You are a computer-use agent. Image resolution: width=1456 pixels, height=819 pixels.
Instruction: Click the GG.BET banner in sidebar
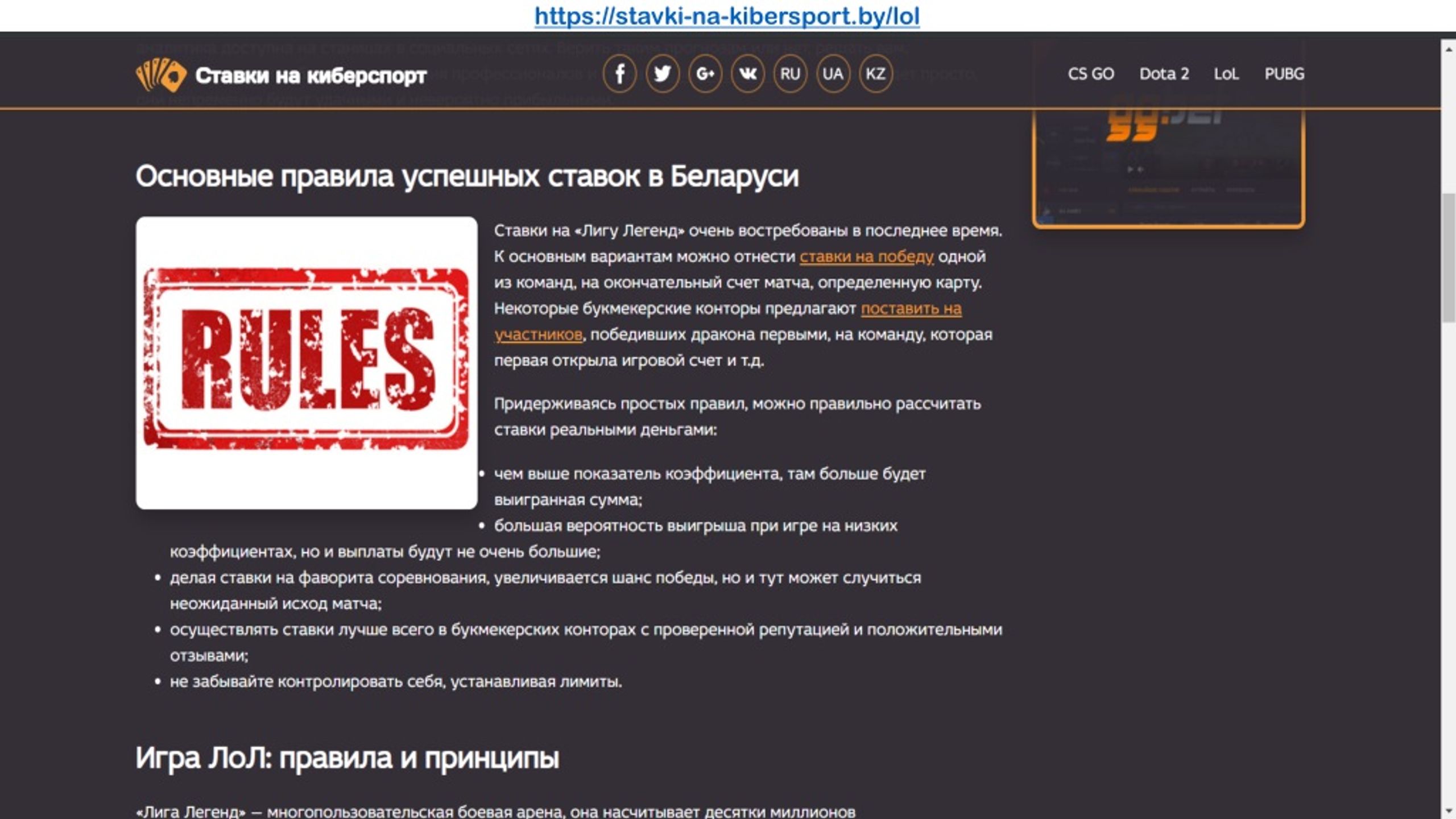coord(1169,168)
